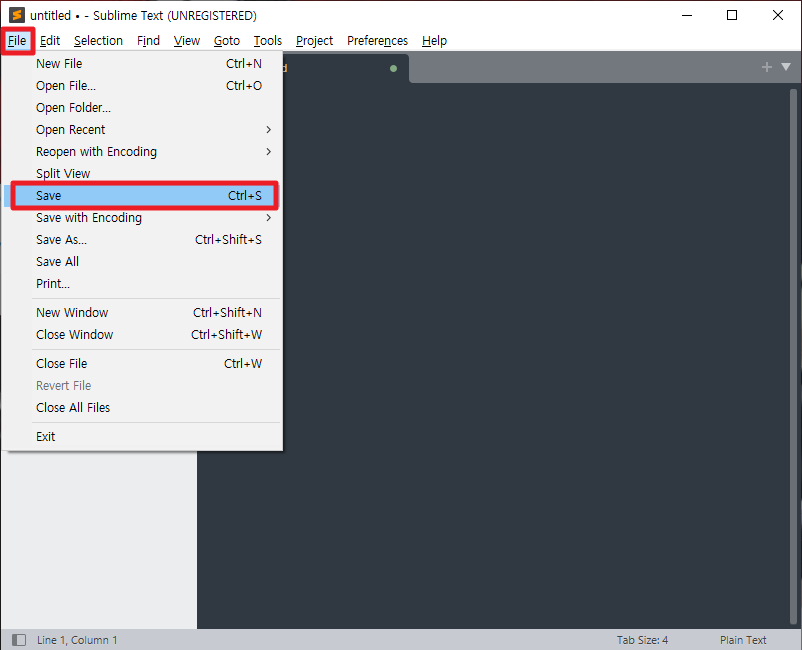Expand Reopen with Encoding submenu
The height and width of the screenshot is (650, 802).
(x=142, y=151)
